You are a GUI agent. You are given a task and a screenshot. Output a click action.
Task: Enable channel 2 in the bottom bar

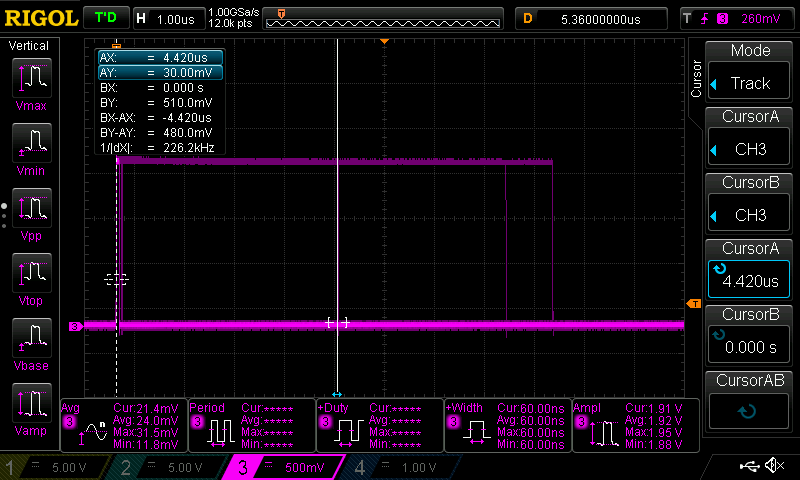168,467
